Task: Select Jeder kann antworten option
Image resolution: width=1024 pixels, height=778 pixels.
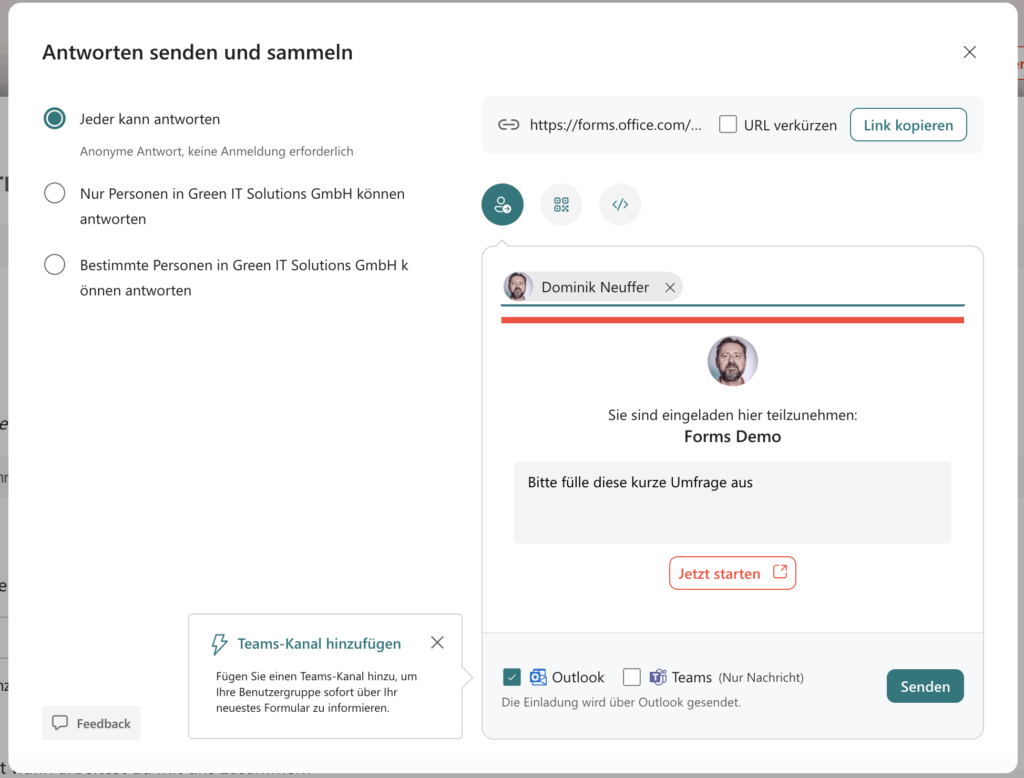Action: [54, 118]
